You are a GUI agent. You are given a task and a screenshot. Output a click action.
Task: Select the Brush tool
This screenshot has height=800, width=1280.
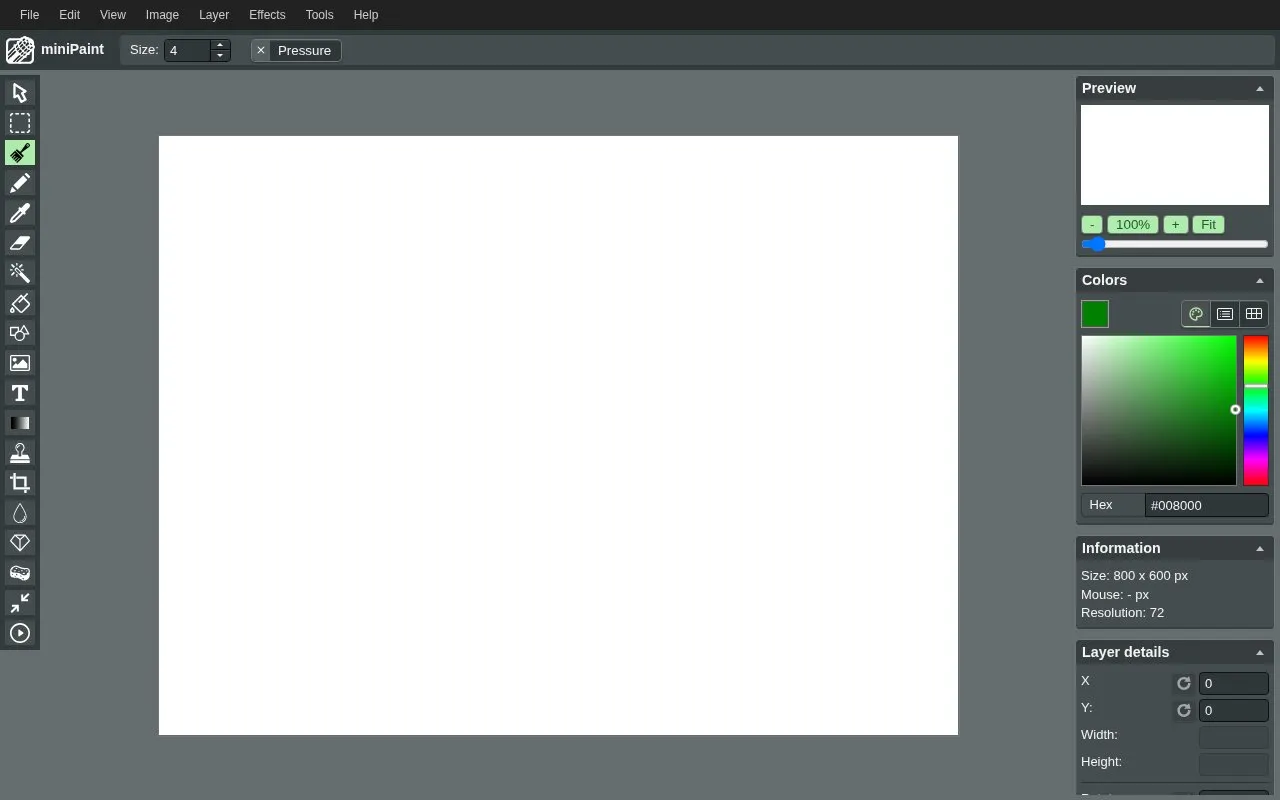tap(20, 153)
